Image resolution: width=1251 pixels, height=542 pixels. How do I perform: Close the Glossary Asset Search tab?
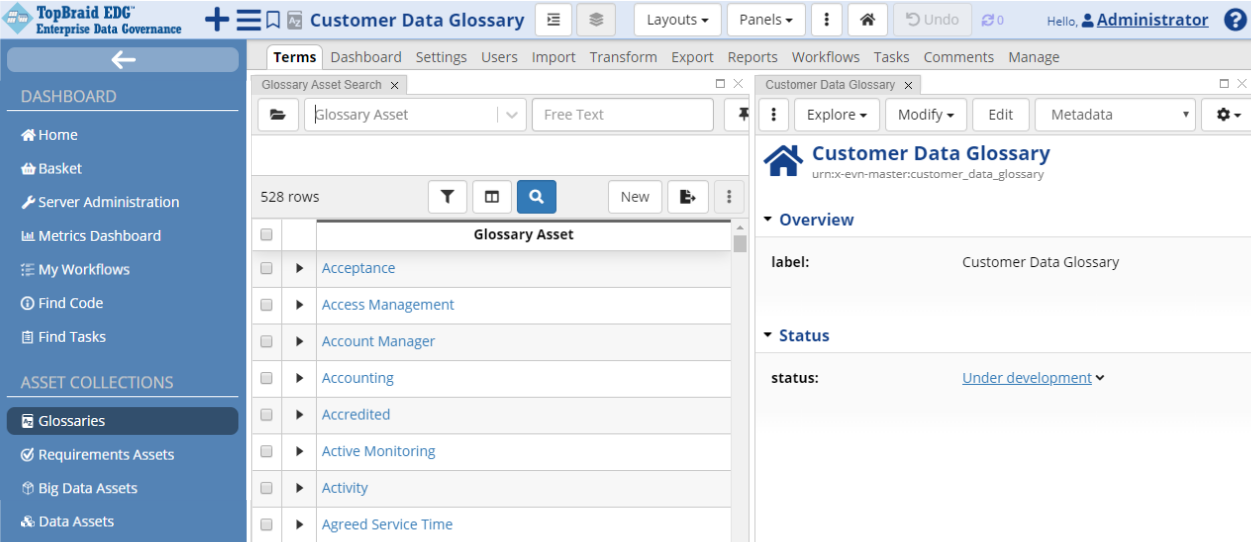394,86
